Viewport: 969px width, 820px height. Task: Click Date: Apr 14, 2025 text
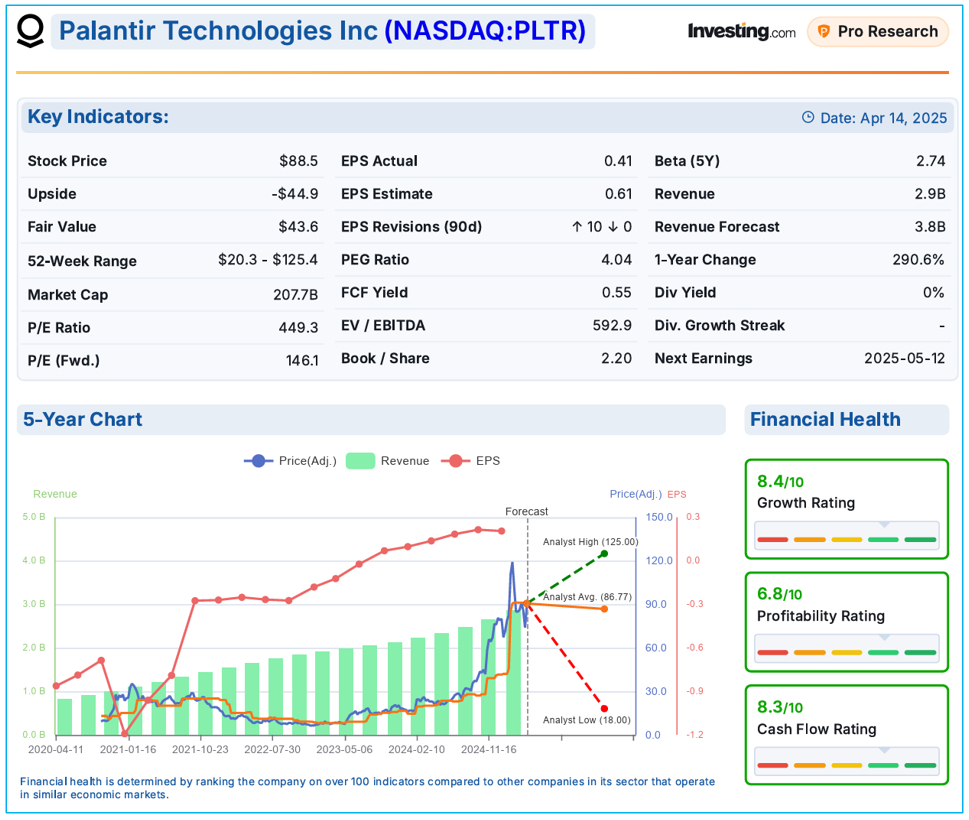pos(883,118)
